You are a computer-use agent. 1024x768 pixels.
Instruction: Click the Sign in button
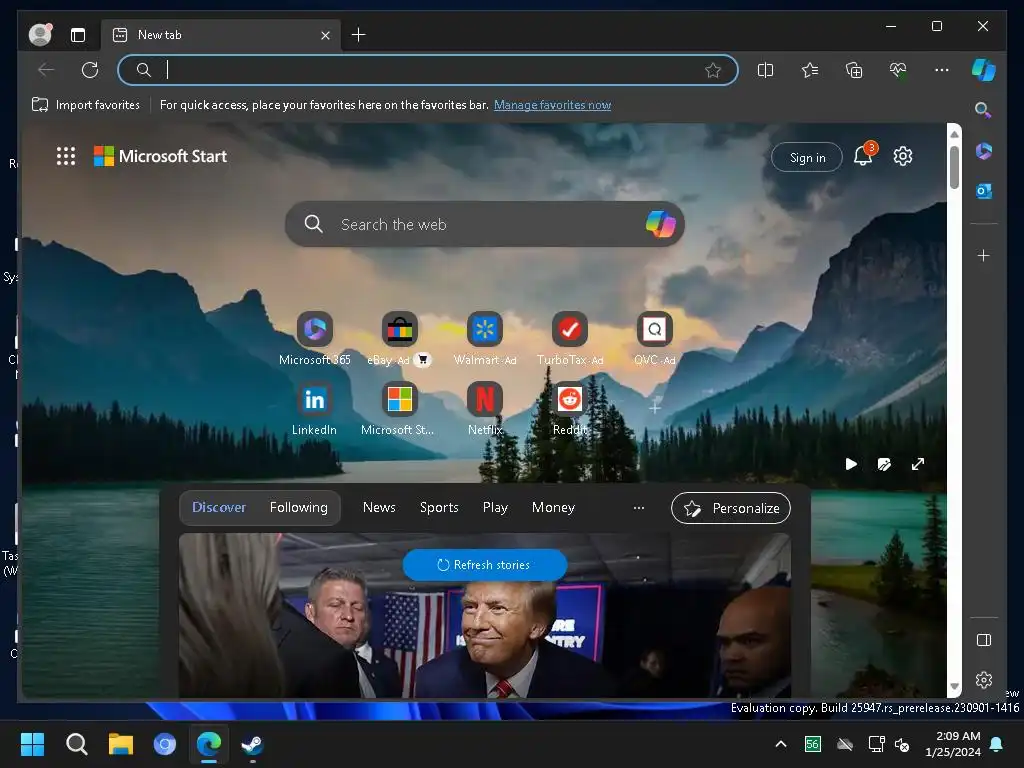(807, 157)
